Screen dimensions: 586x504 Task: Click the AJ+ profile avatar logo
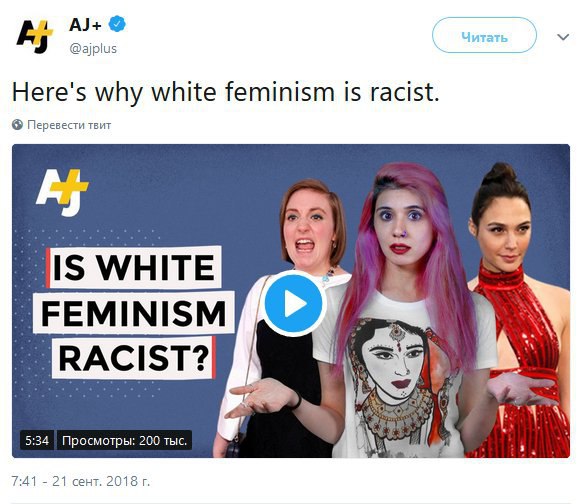pyautogui.click(x=34, y=36)
